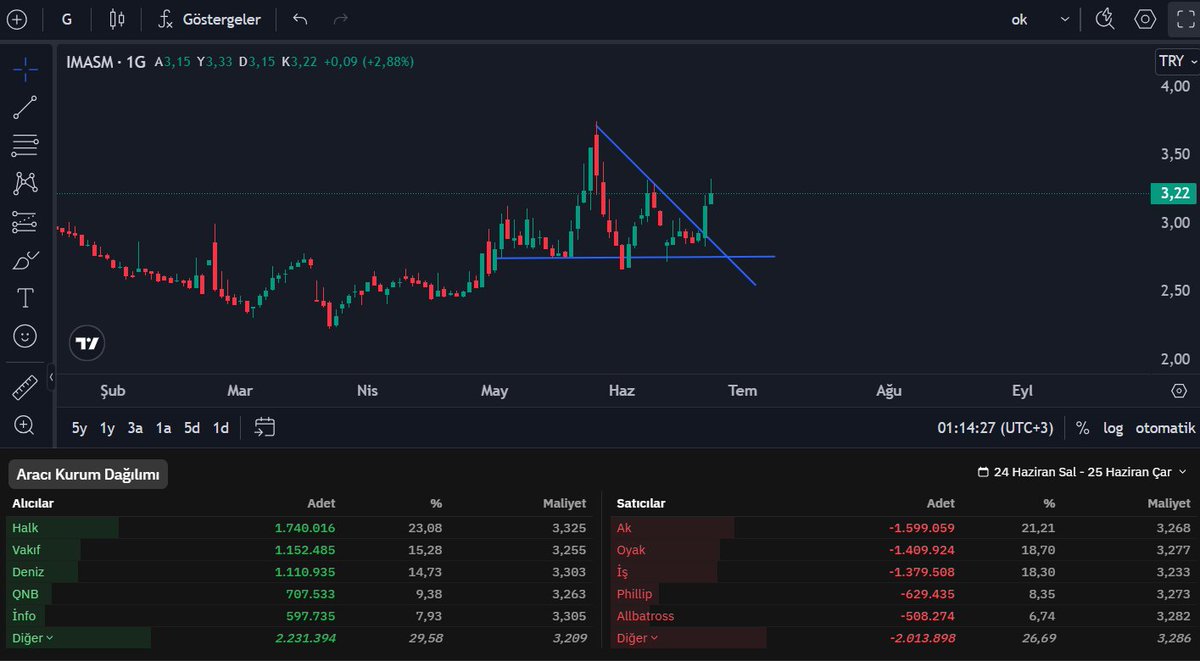This screenshot has height=661, width=1200.
Task: Set chart range to 1y
Action: tap(106, 428)
